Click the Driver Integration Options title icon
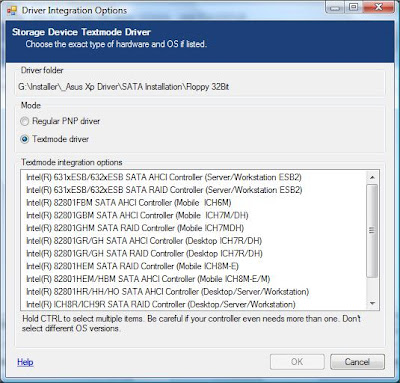 (x=12, y=10)
